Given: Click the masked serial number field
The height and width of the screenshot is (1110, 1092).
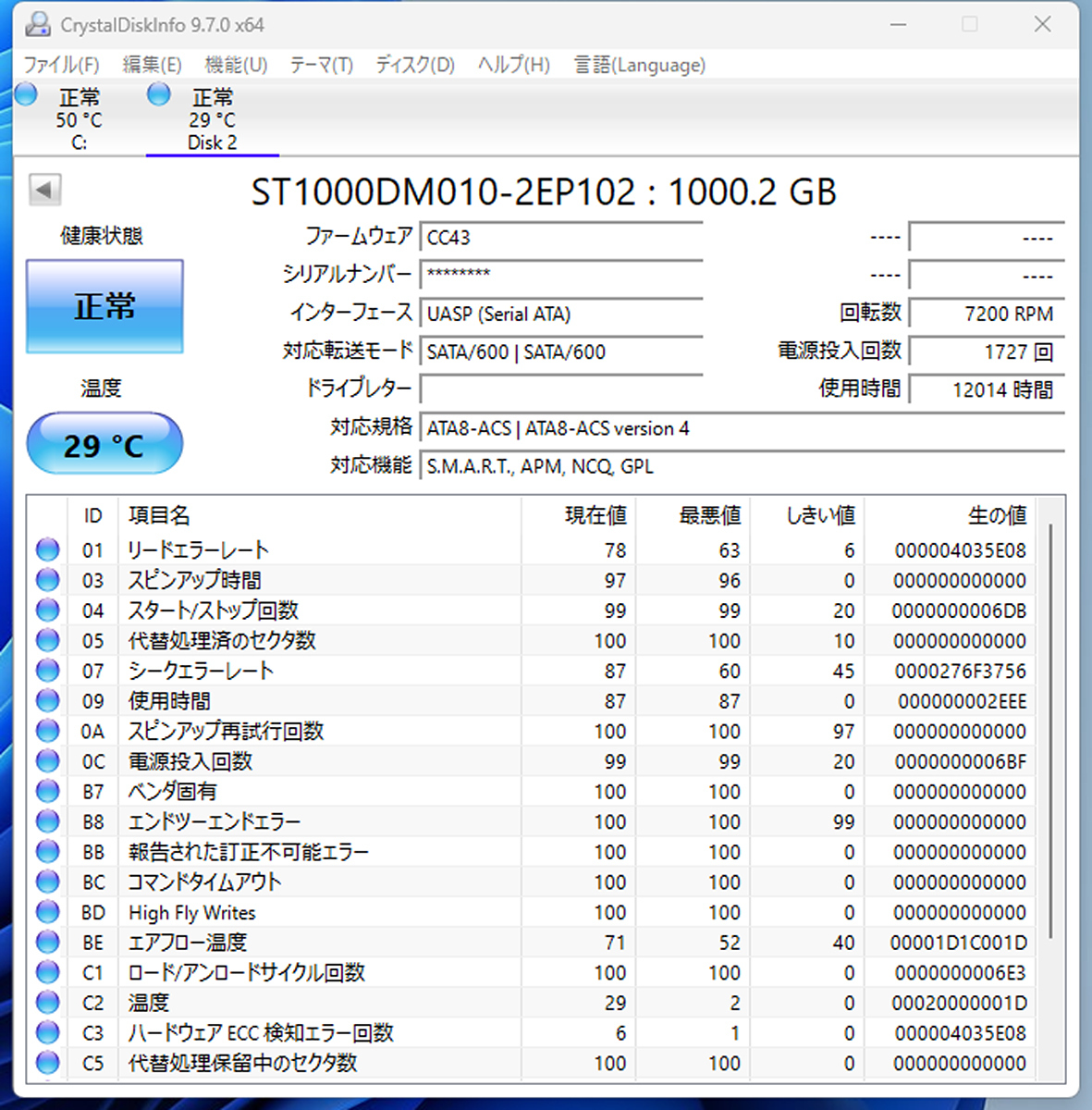Looking at the screenshot, I should 561,275.
